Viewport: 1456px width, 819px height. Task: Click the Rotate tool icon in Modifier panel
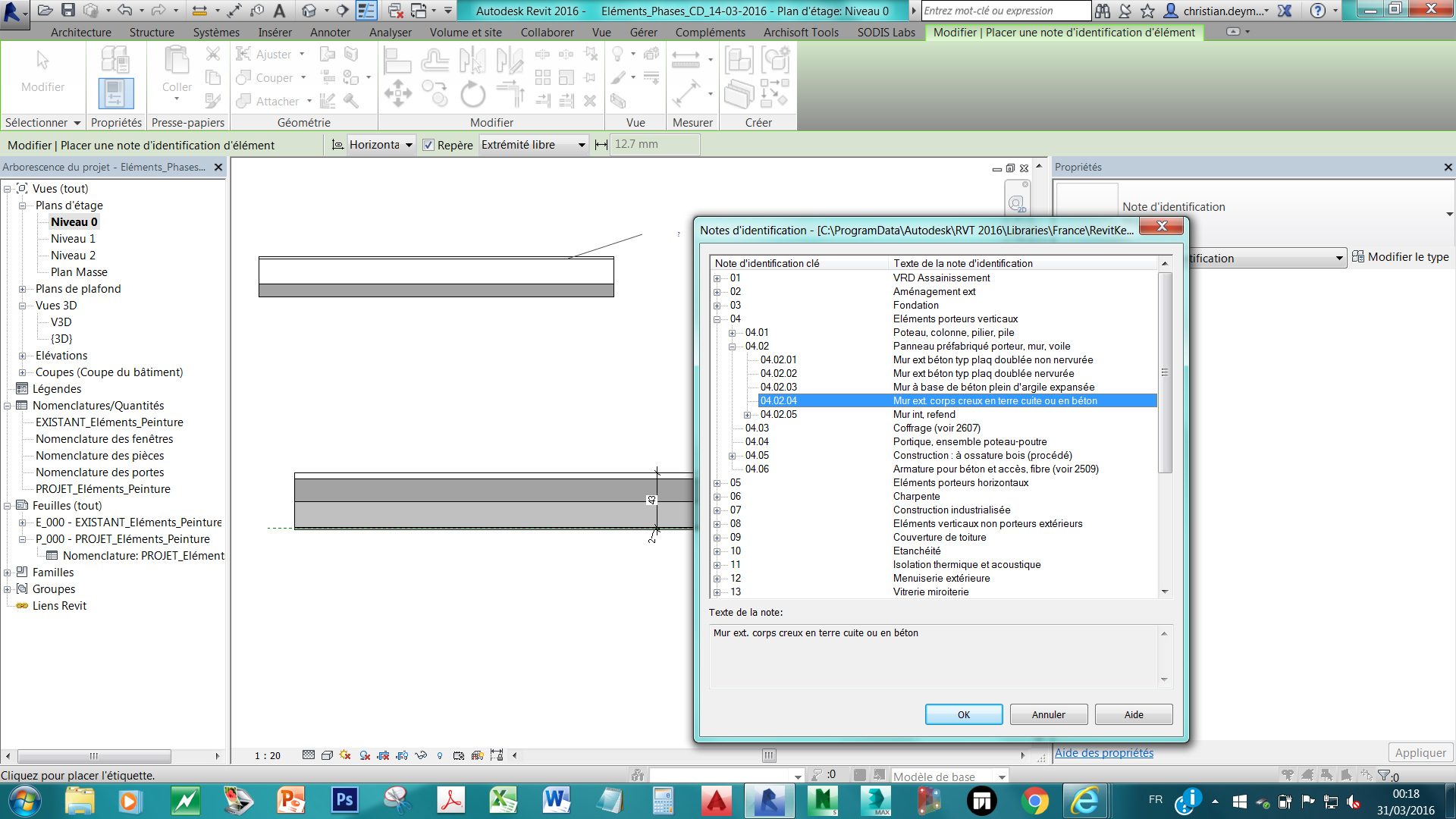tap(472, 95)
